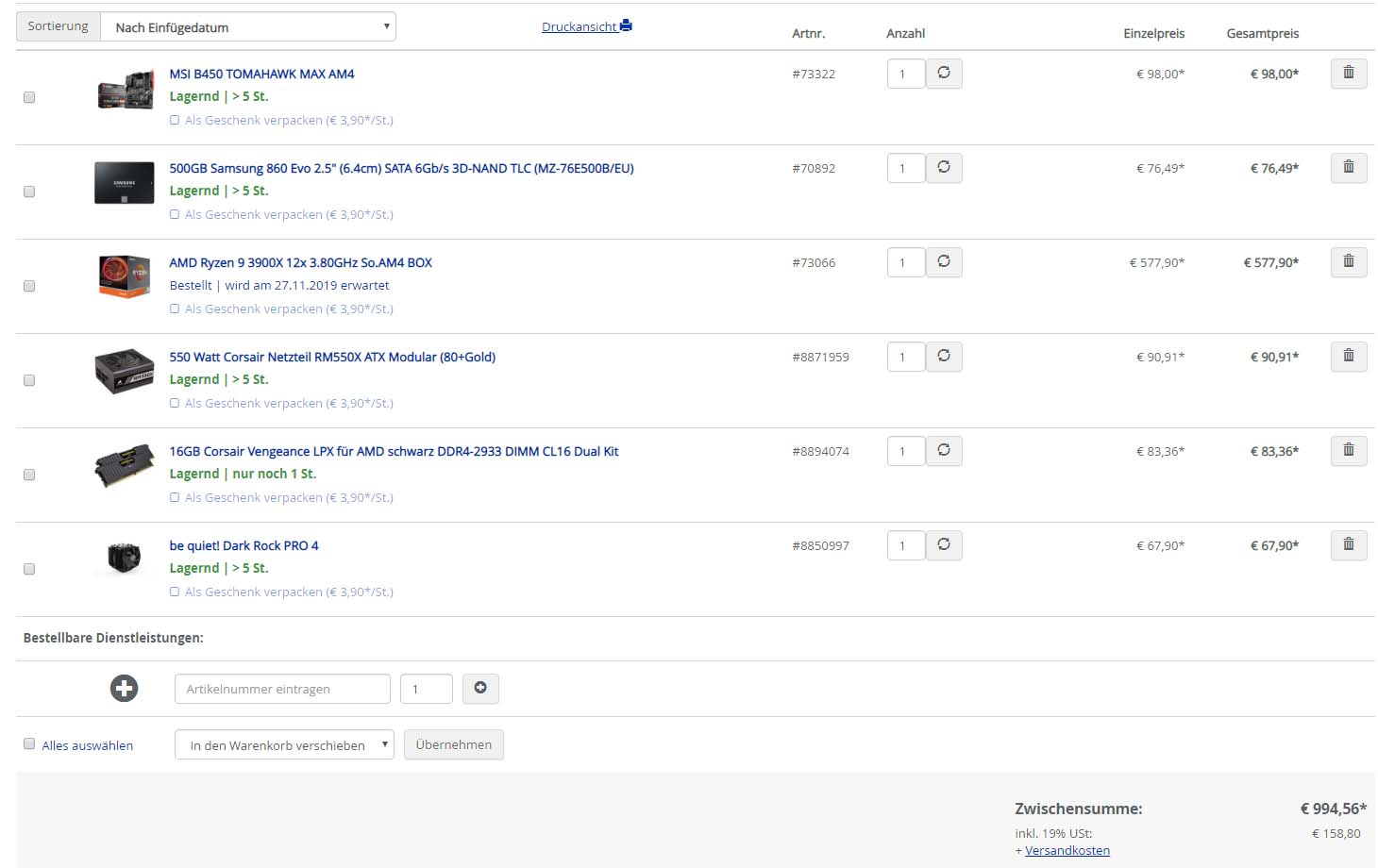Select the Corsair Vengeance LPX row checkbox

[29, 475]
